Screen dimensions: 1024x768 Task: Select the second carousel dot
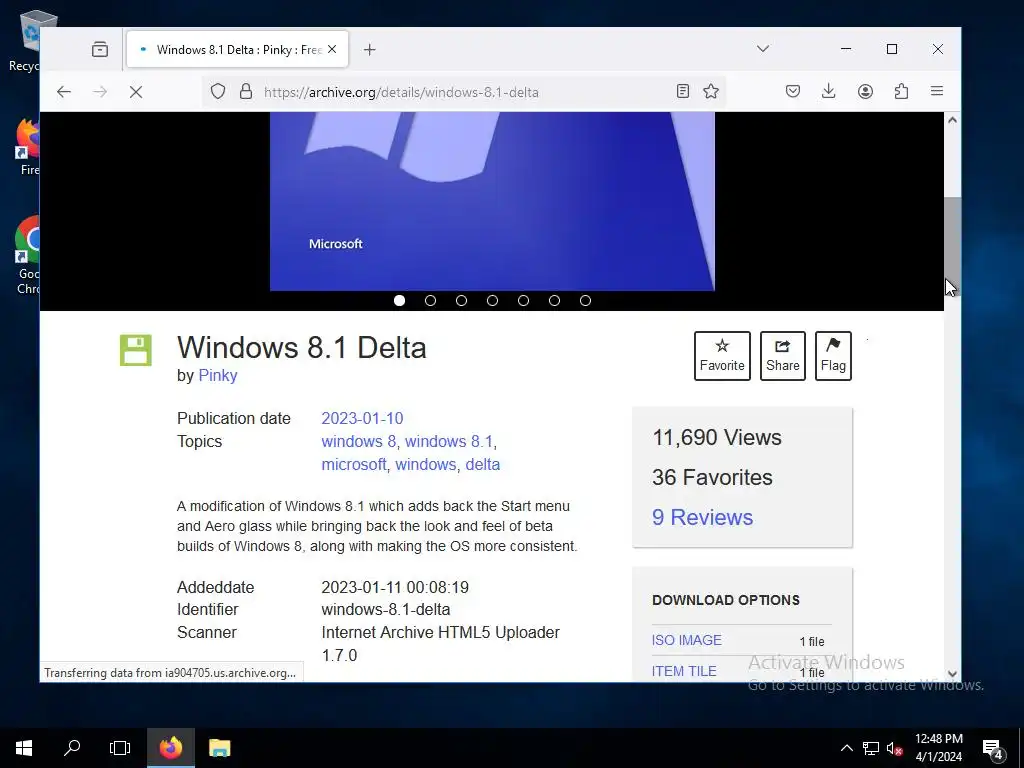pos(430,300)
